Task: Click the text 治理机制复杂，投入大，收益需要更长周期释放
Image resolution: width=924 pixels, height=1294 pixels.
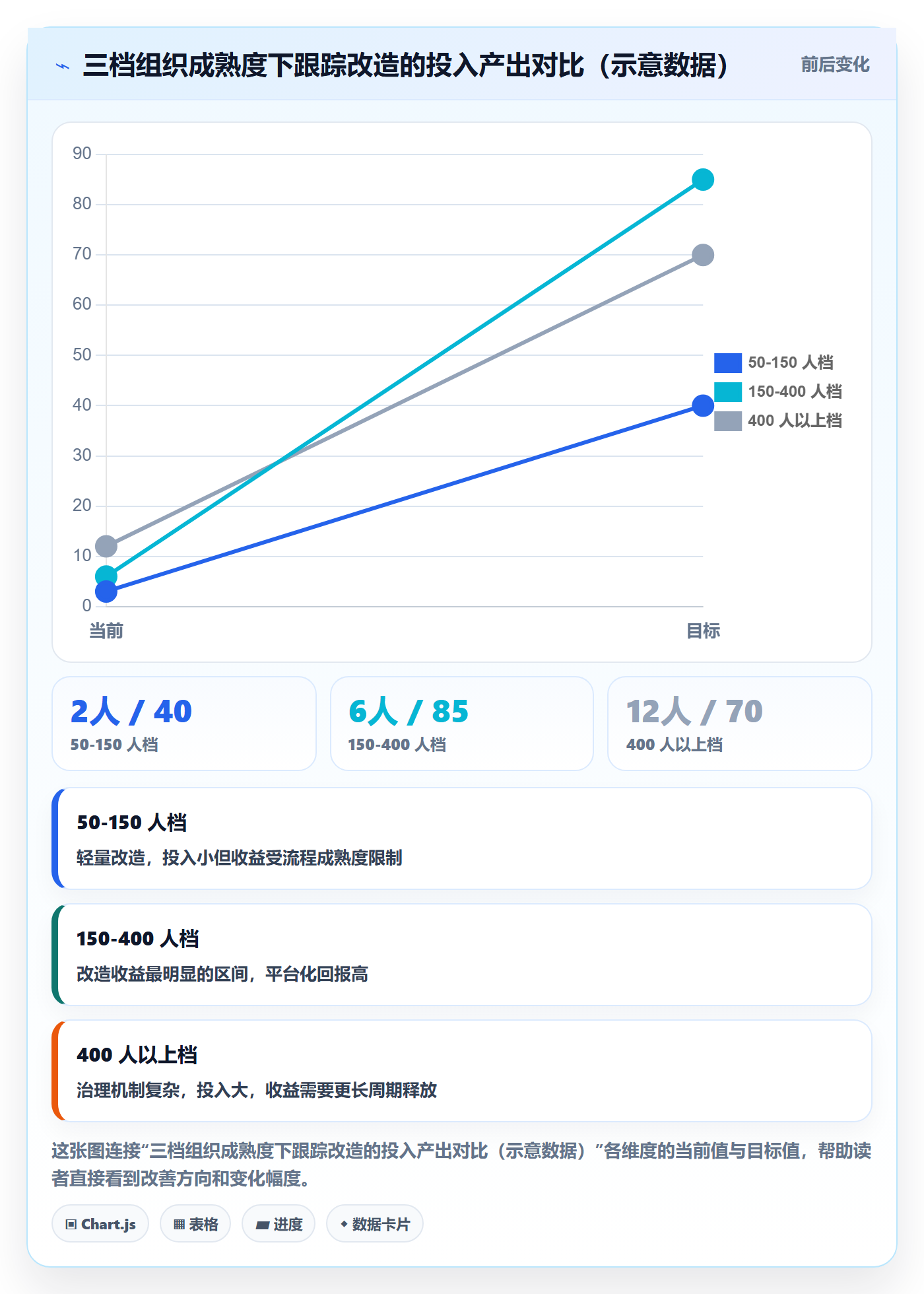Action: tap(257, 1090)
